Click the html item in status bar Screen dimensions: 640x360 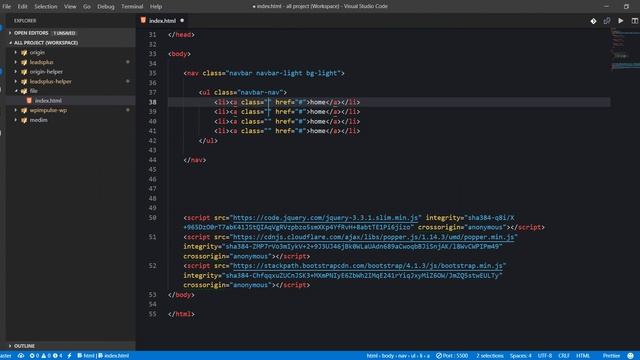tap(86, 356)
